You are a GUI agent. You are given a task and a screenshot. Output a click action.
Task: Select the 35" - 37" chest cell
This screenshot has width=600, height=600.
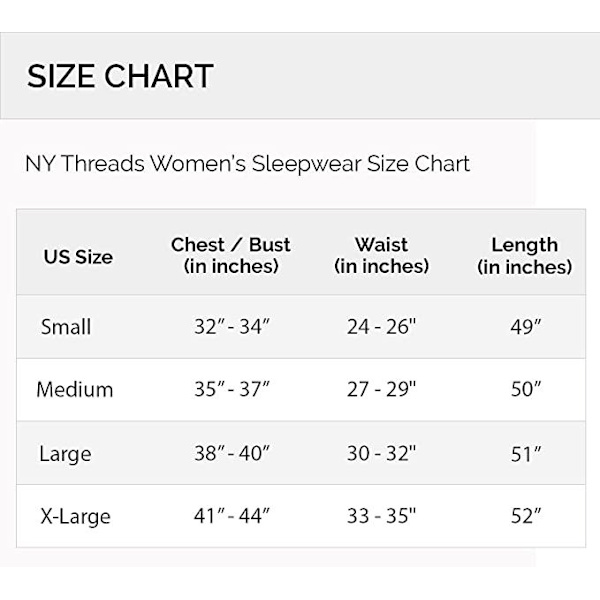232,389
